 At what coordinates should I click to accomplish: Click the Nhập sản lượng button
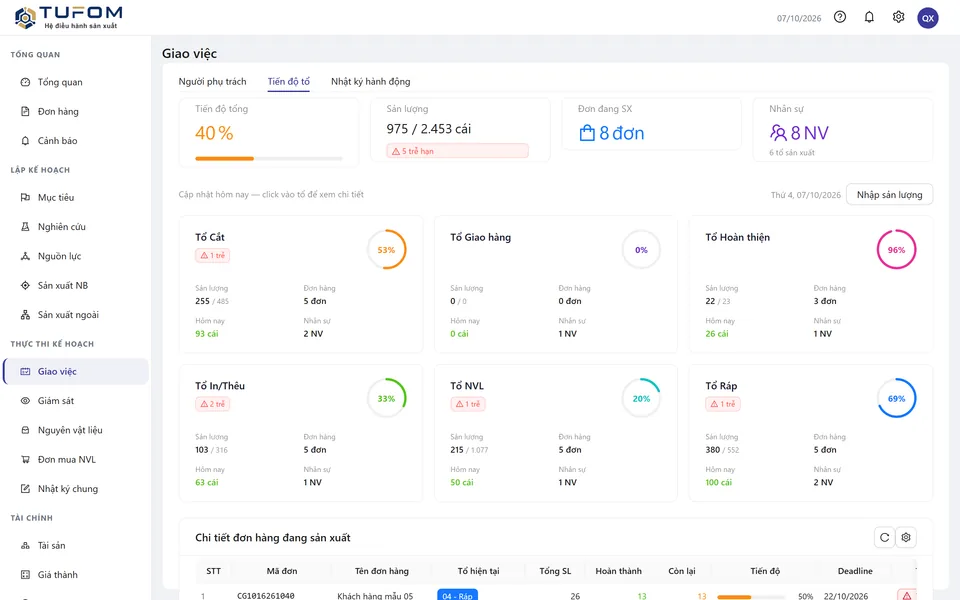point(889,195)
